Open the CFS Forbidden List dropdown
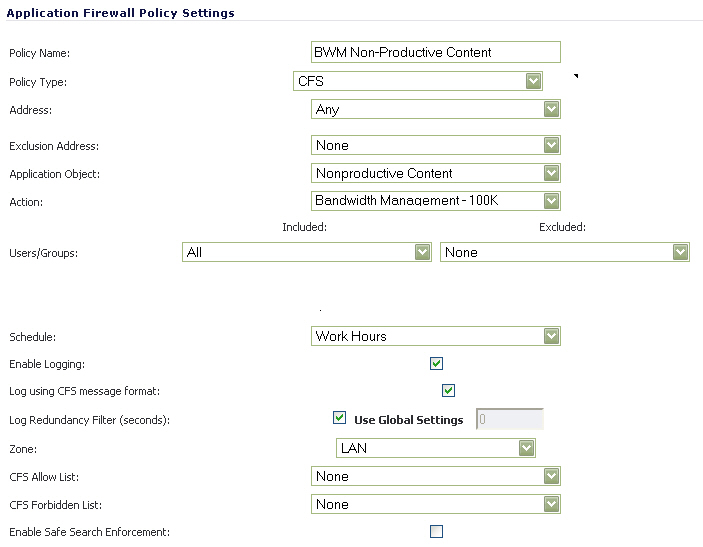 point(436,504)
